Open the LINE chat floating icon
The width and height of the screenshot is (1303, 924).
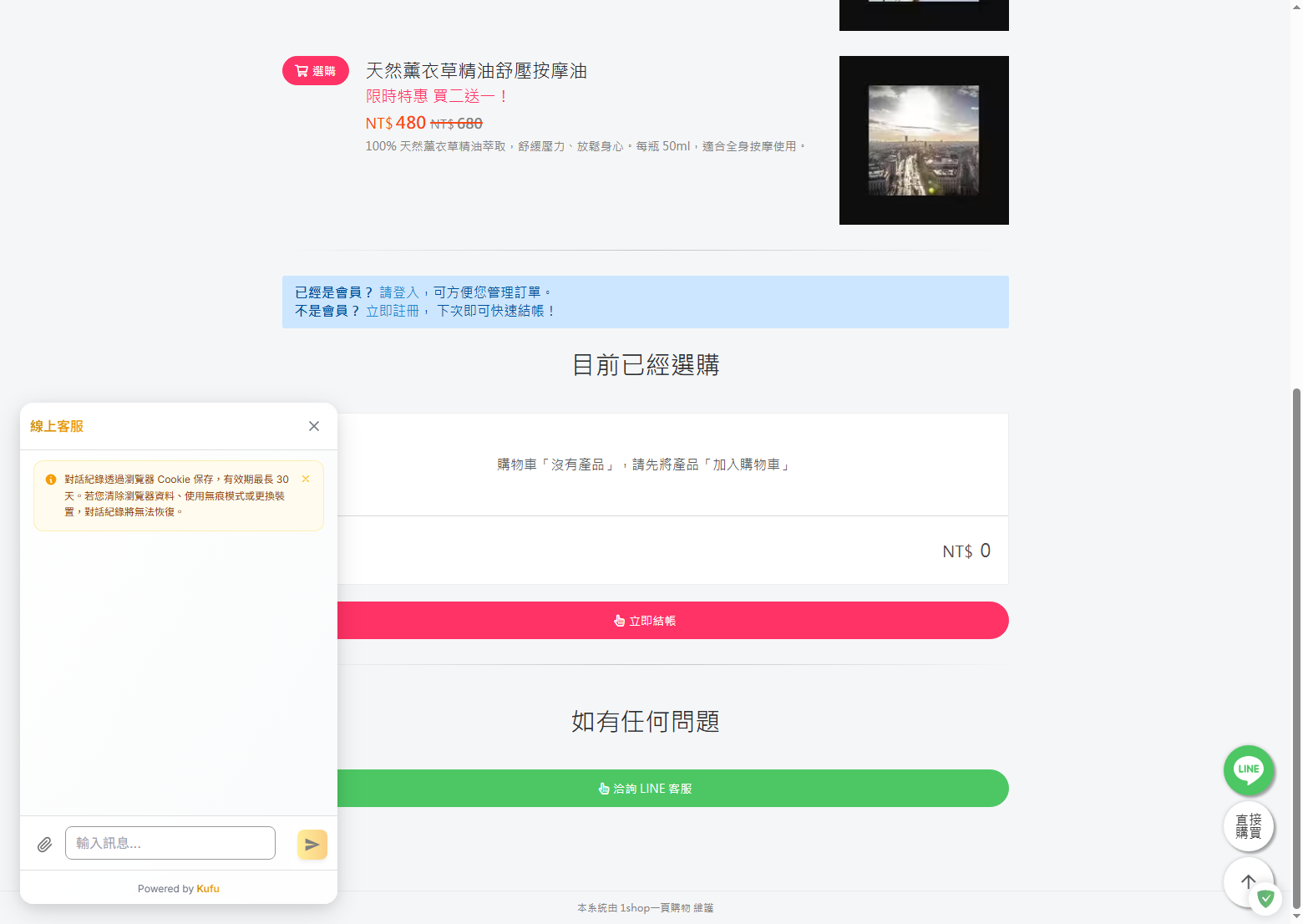click(x=1248, y=770)
